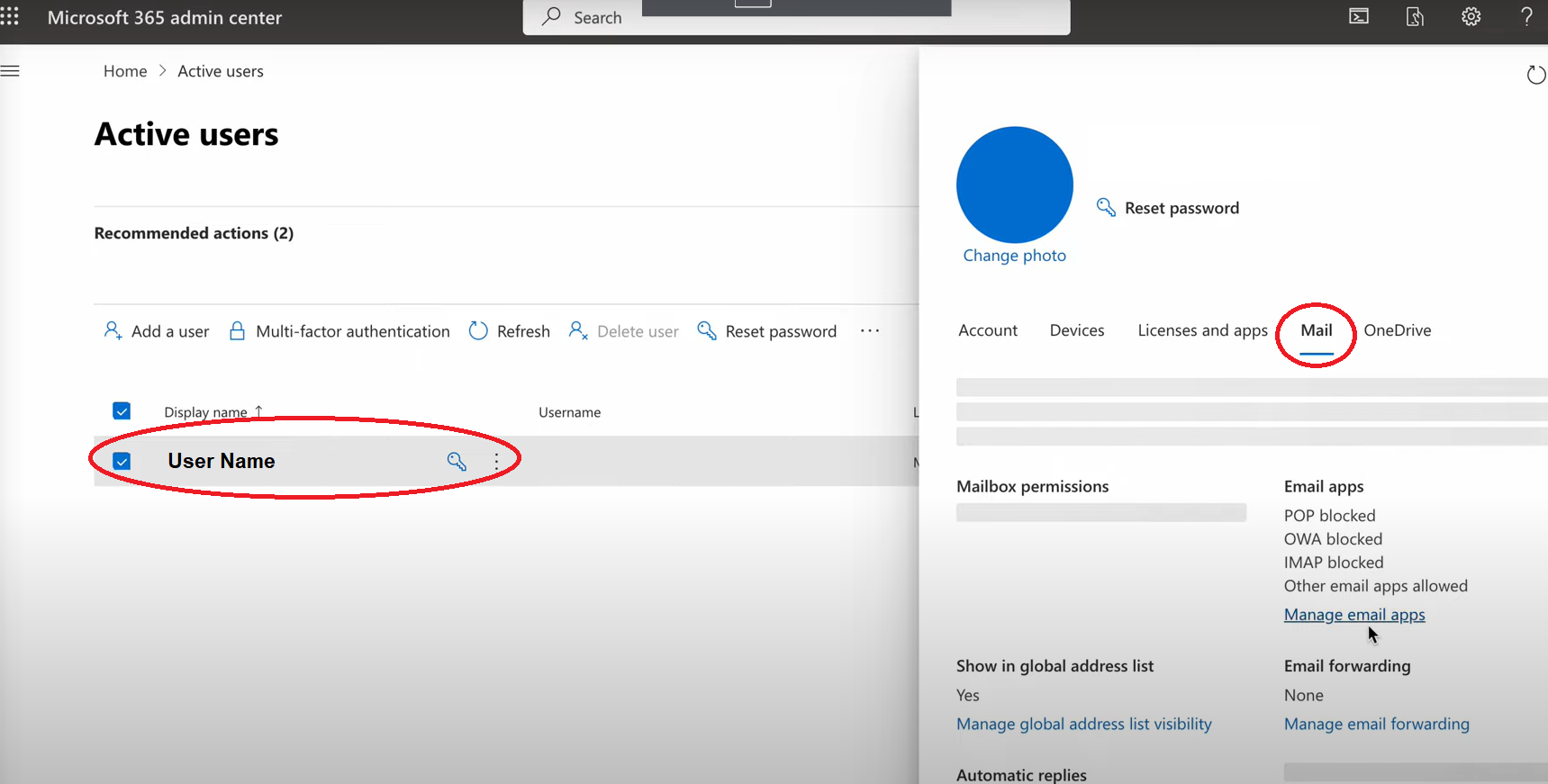Open Cloud Shell terminal icon
Viewport: 1548px width, 784px height.
pos(1359,16)
